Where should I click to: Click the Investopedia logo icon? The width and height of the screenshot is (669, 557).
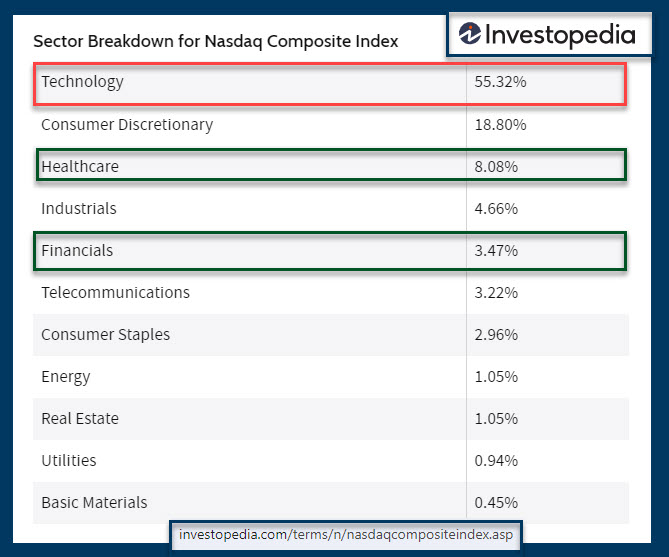click(470, 36)
